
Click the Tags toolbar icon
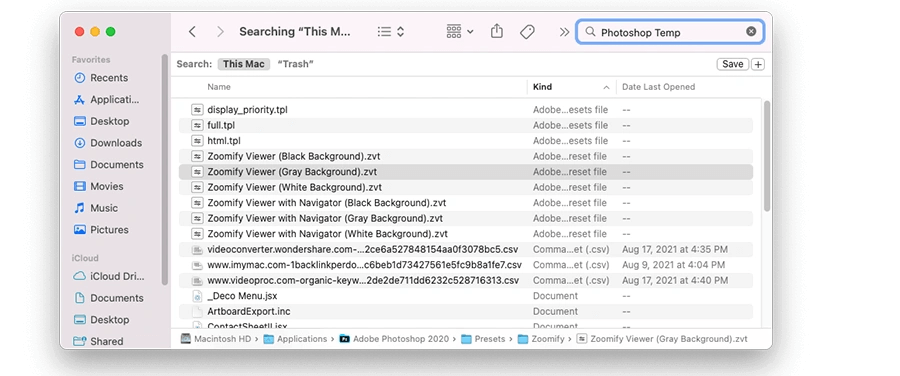coord(527,32)
